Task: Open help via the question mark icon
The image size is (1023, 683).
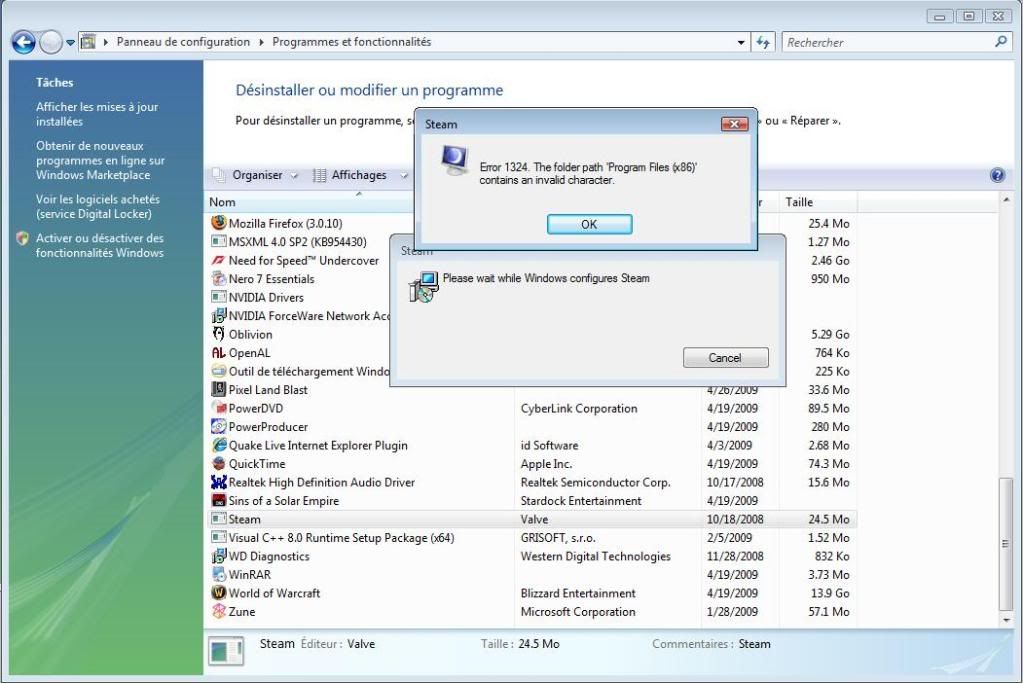Action: 997,175
